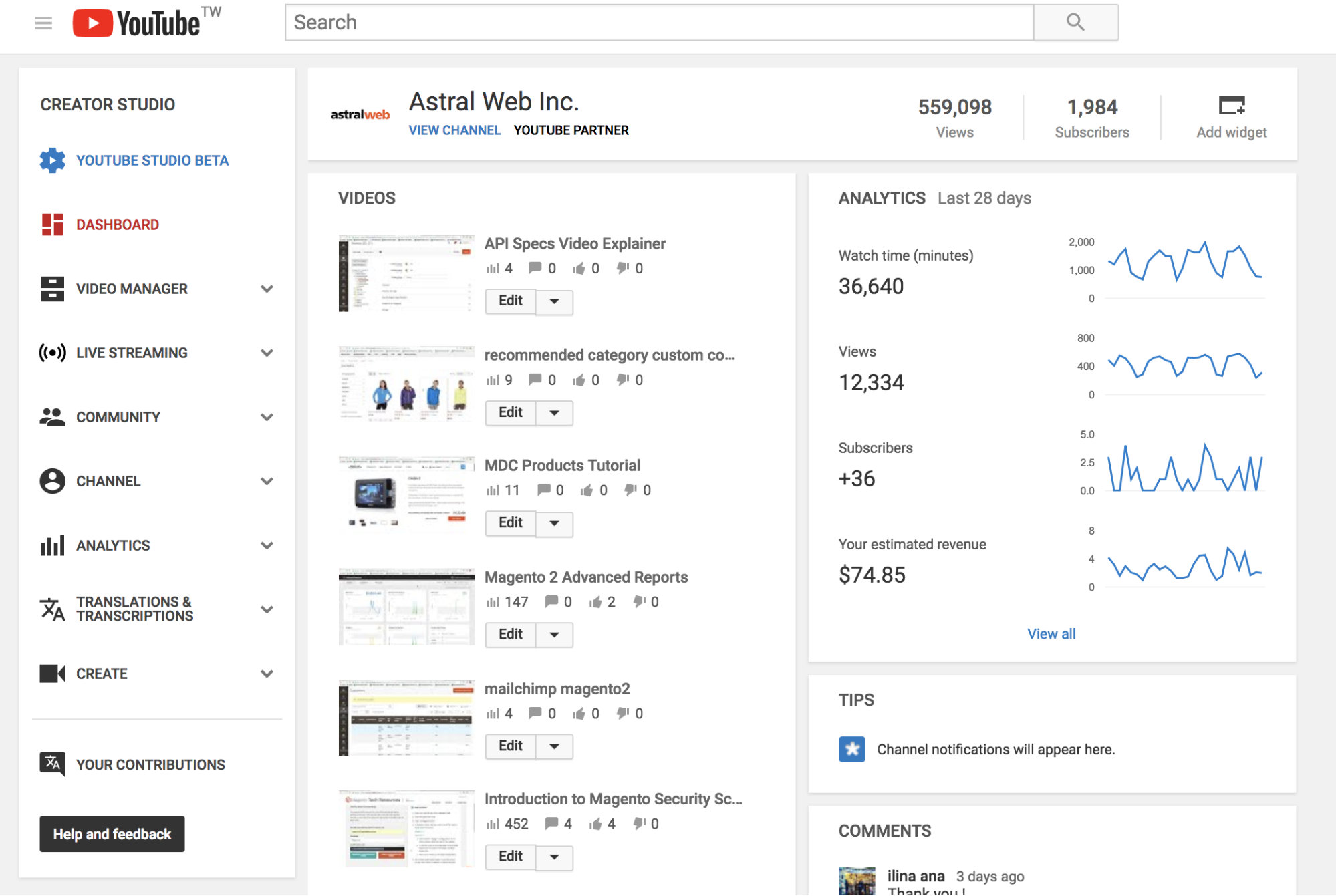This screenshot has width=1336, height=896.
Task: Click the Create camera icon
Action: [x=52, y=674]
